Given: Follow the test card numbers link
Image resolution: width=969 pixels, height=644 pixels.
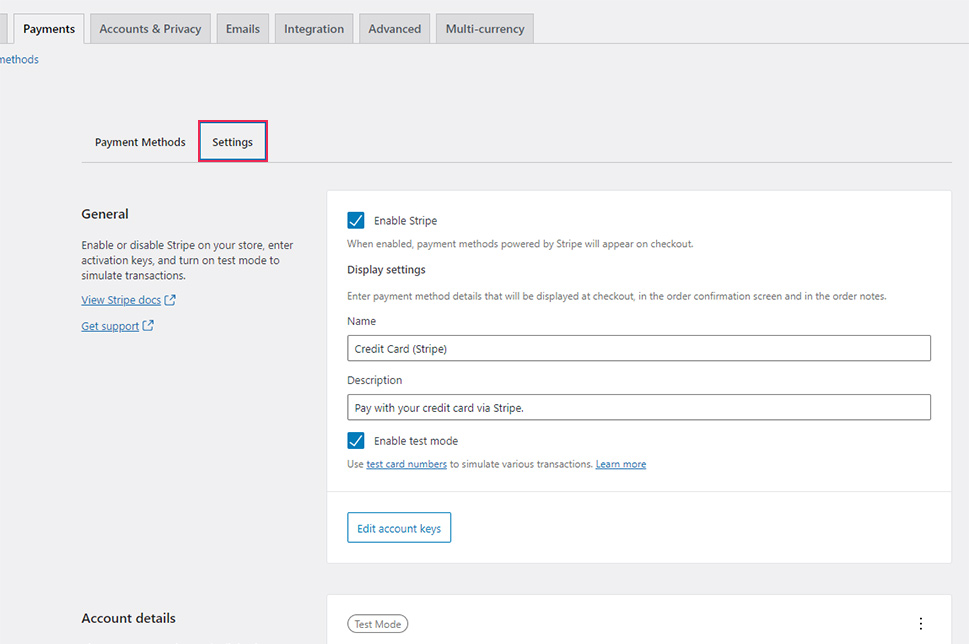Looking at the screenshot, I should 407,464.
